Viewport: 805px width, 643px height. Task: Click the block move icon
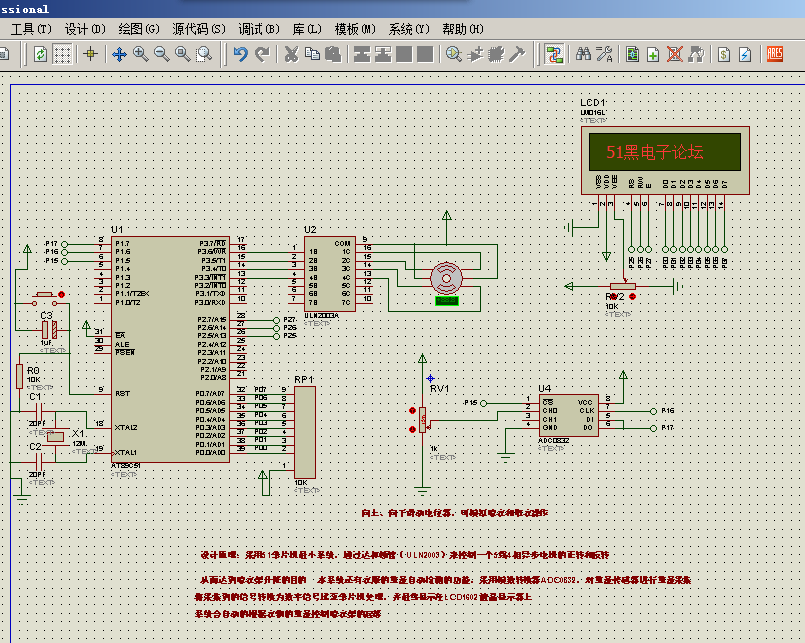[x=382, y=54]
